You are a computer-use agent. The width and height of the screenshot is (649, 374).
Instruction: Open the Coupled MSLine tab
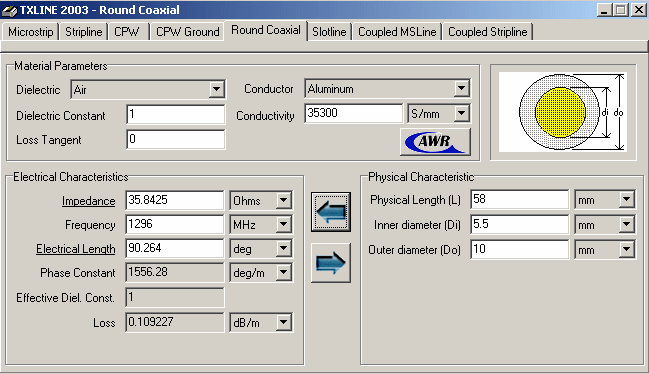pyautogui.click(x=397, y=32)
